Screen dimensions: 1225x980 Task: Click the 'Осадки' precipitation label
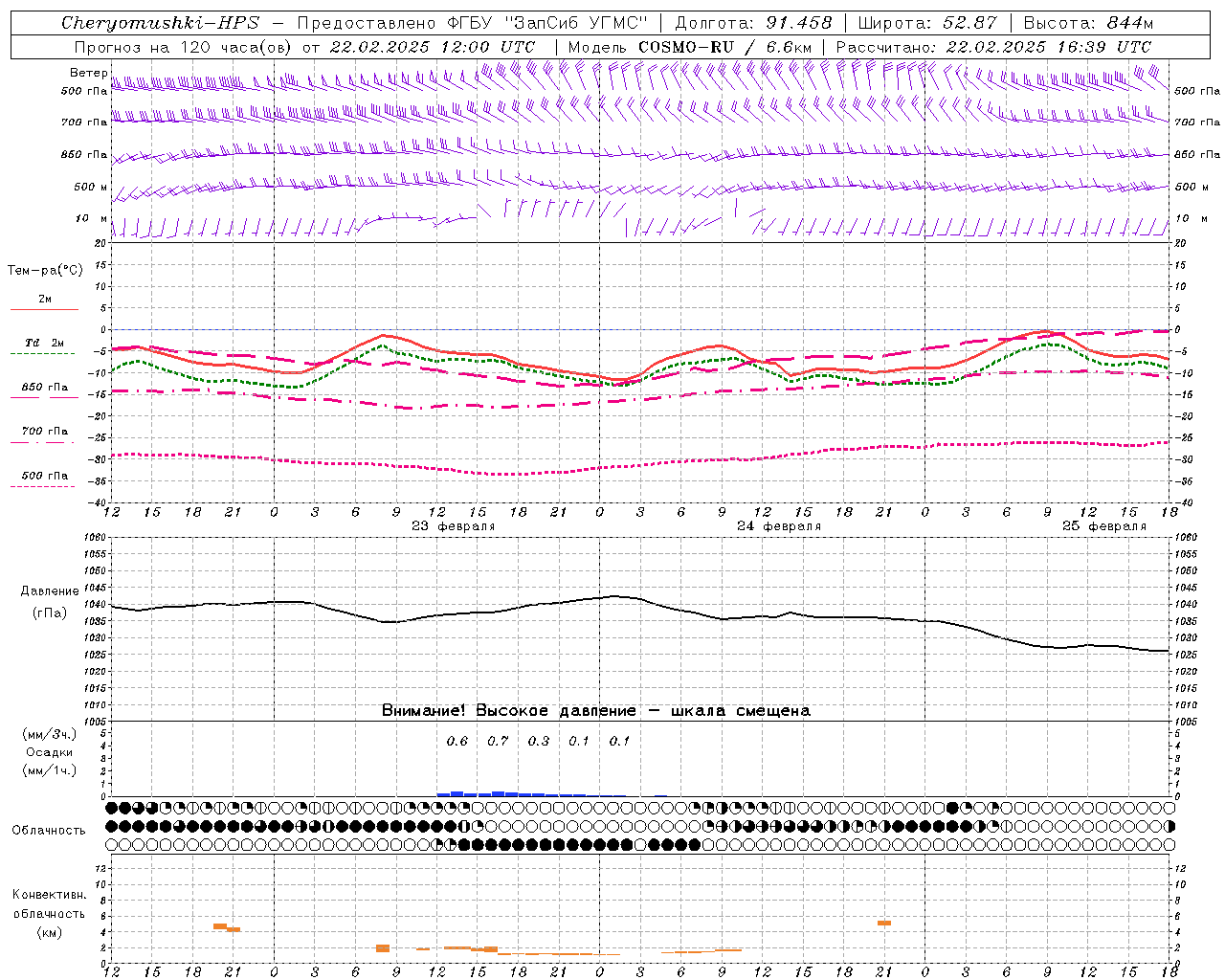50,752
